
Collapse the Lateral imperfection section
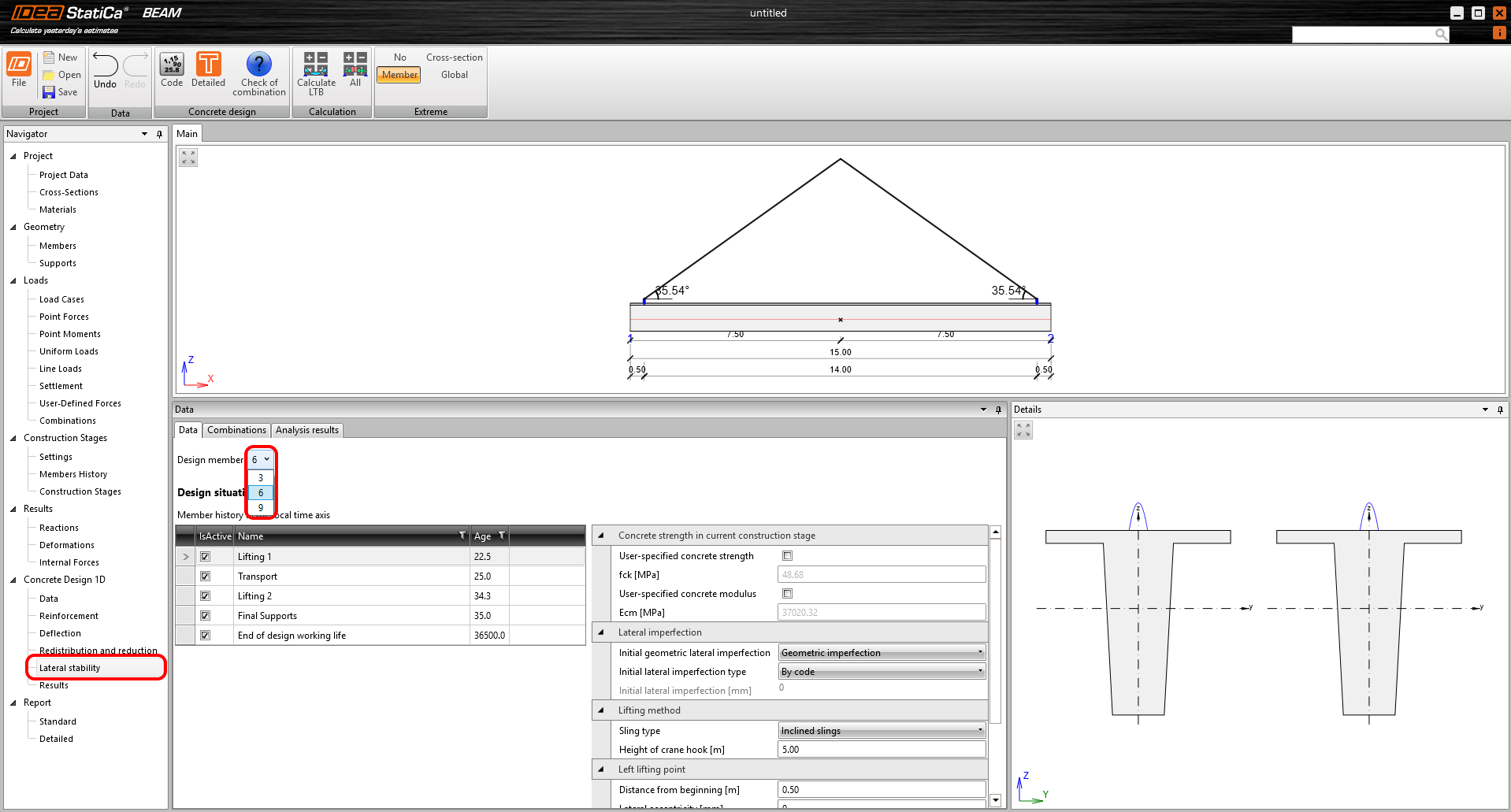[x=601, y=632]
